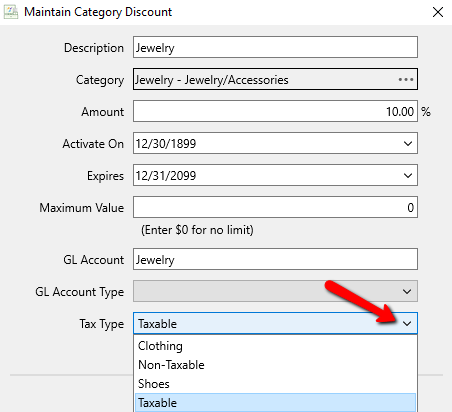452x412 pixels.
Task: Click the GL Account text field
Action: (275, 259)
